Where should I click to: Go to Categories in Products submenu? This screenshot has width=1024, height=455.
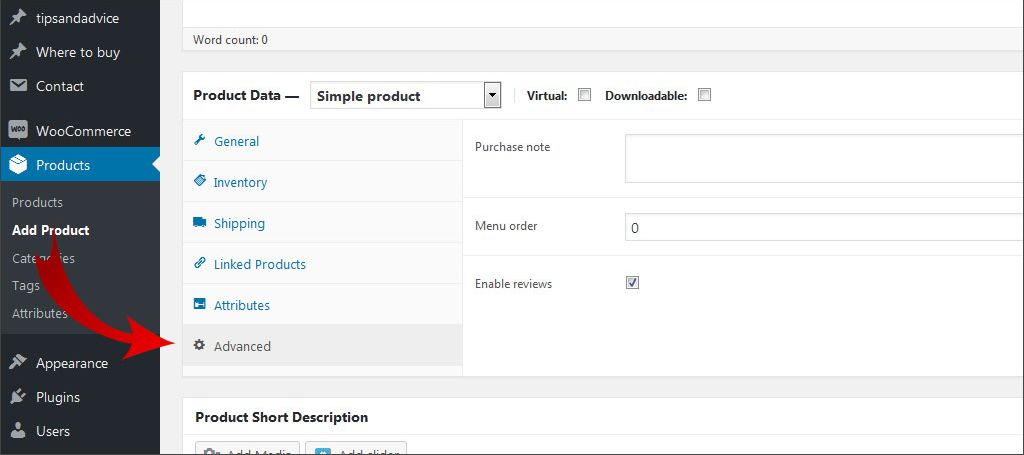point(43,258)
